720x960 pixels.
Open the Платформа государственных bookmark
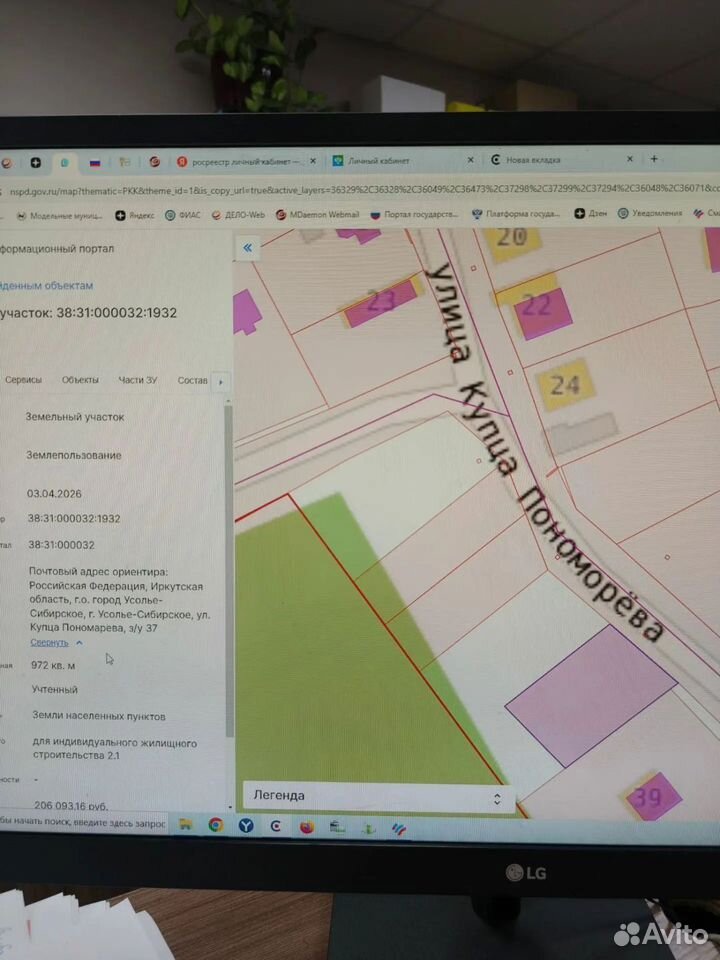click(516, 214)
